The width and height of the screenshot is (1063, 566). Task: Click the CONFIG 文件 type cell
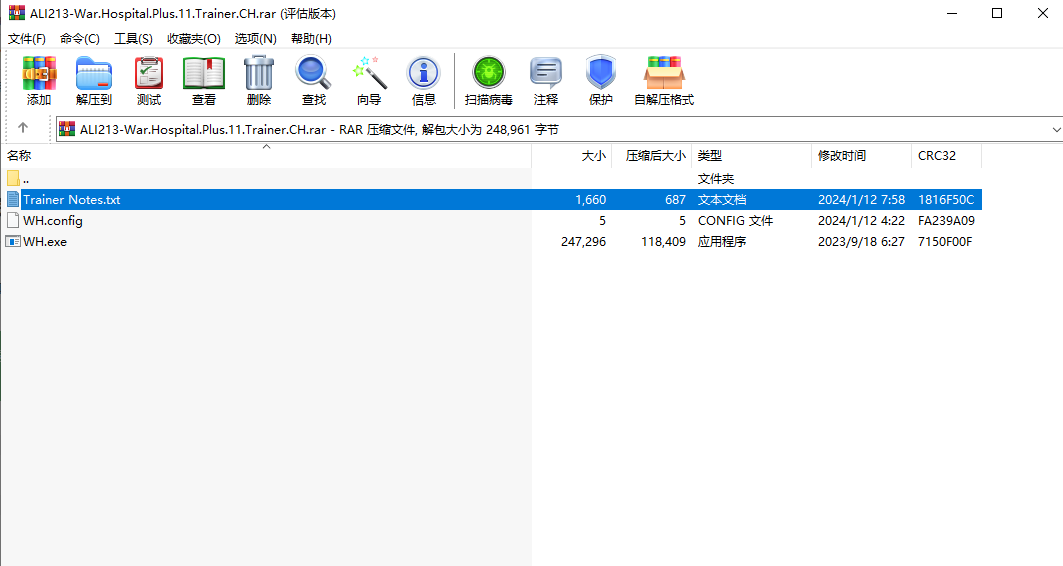736,221
